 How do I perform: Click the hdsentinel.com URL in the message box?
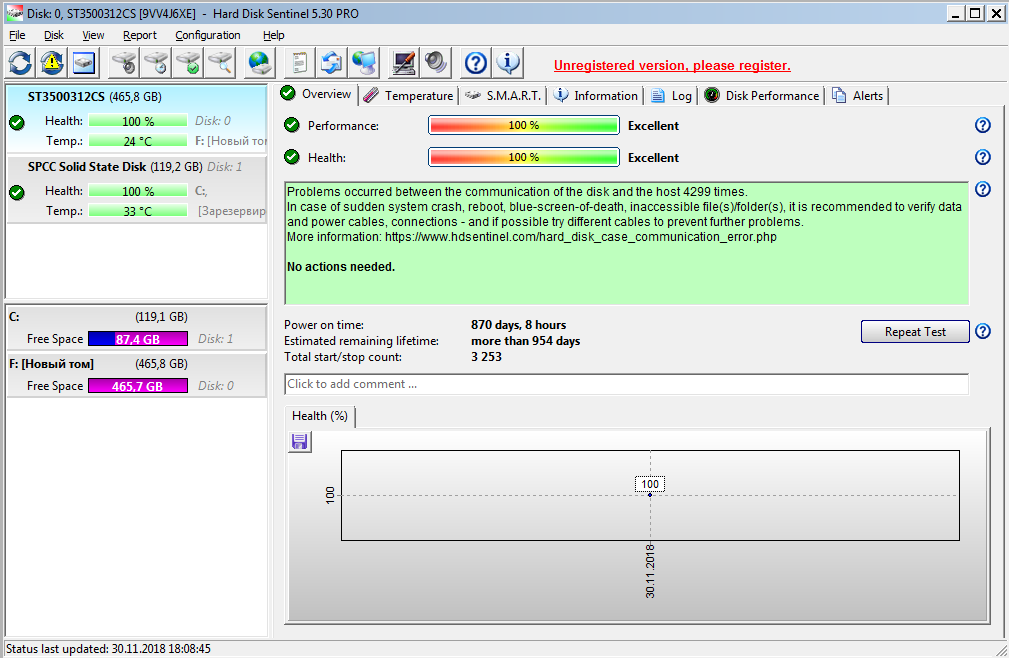click(x=580, y=237)
